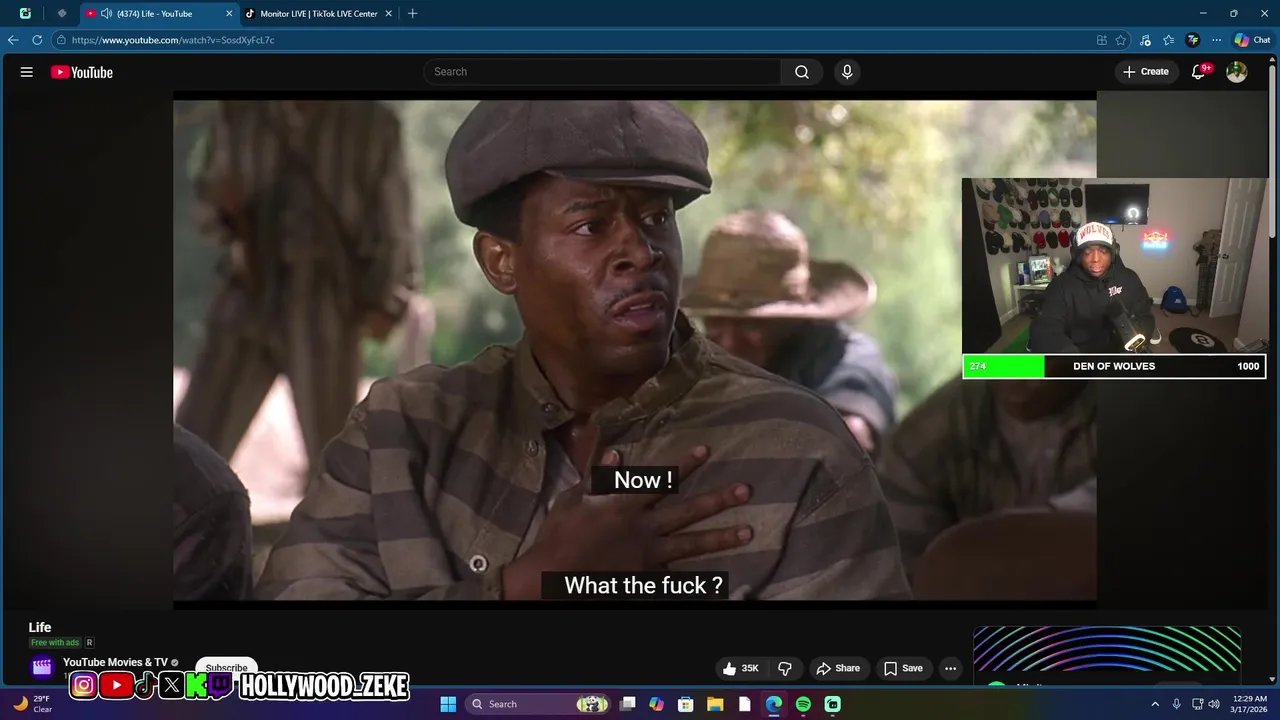Screen dimensions: 1280x720
Task: Mute the YouTube tab via speaker icon
Action: click(106, 14)
